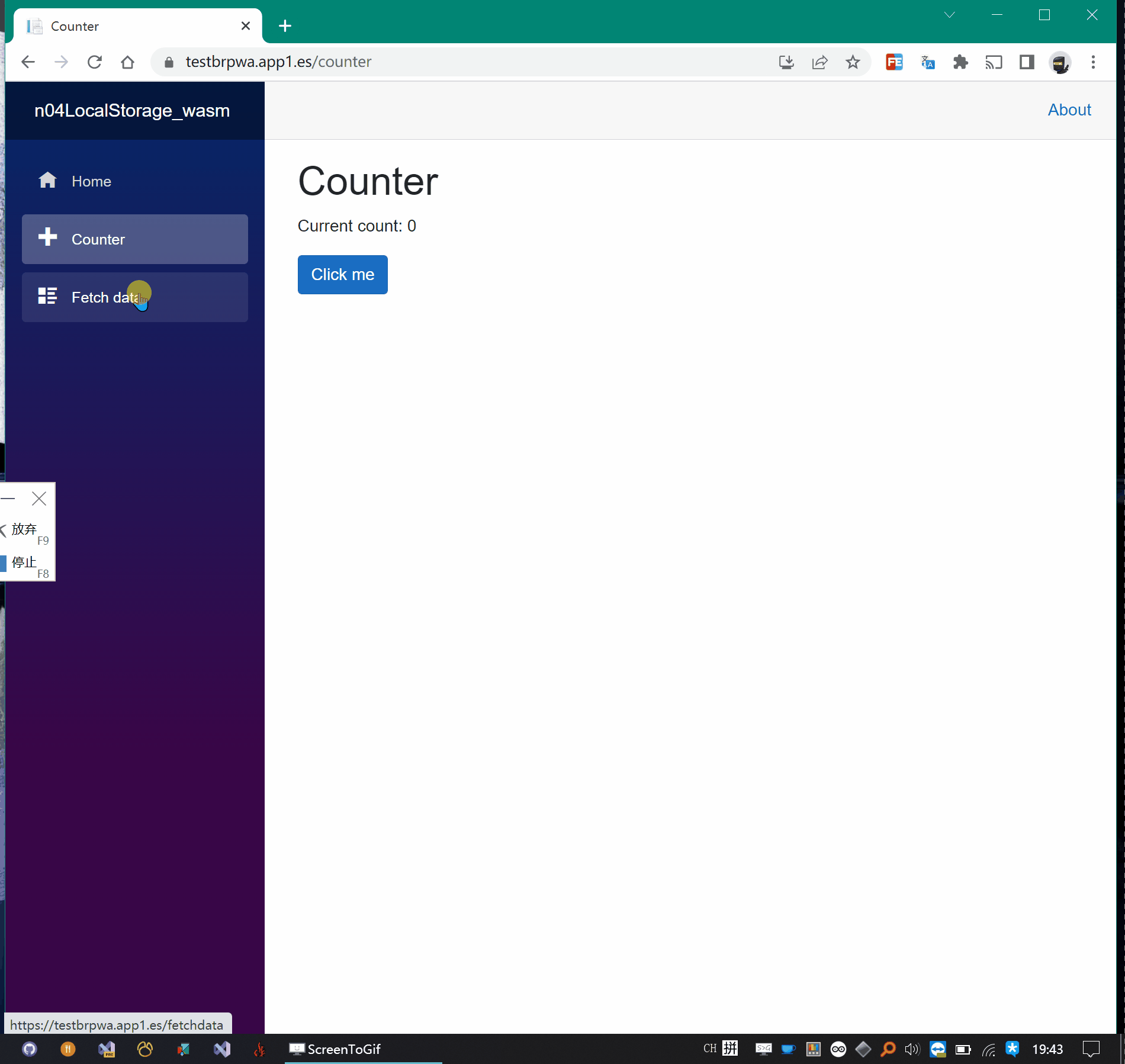1125x1064 pixels.
Task: Click the Wi-Fi network tray icon
Action: pos(988,1049)
